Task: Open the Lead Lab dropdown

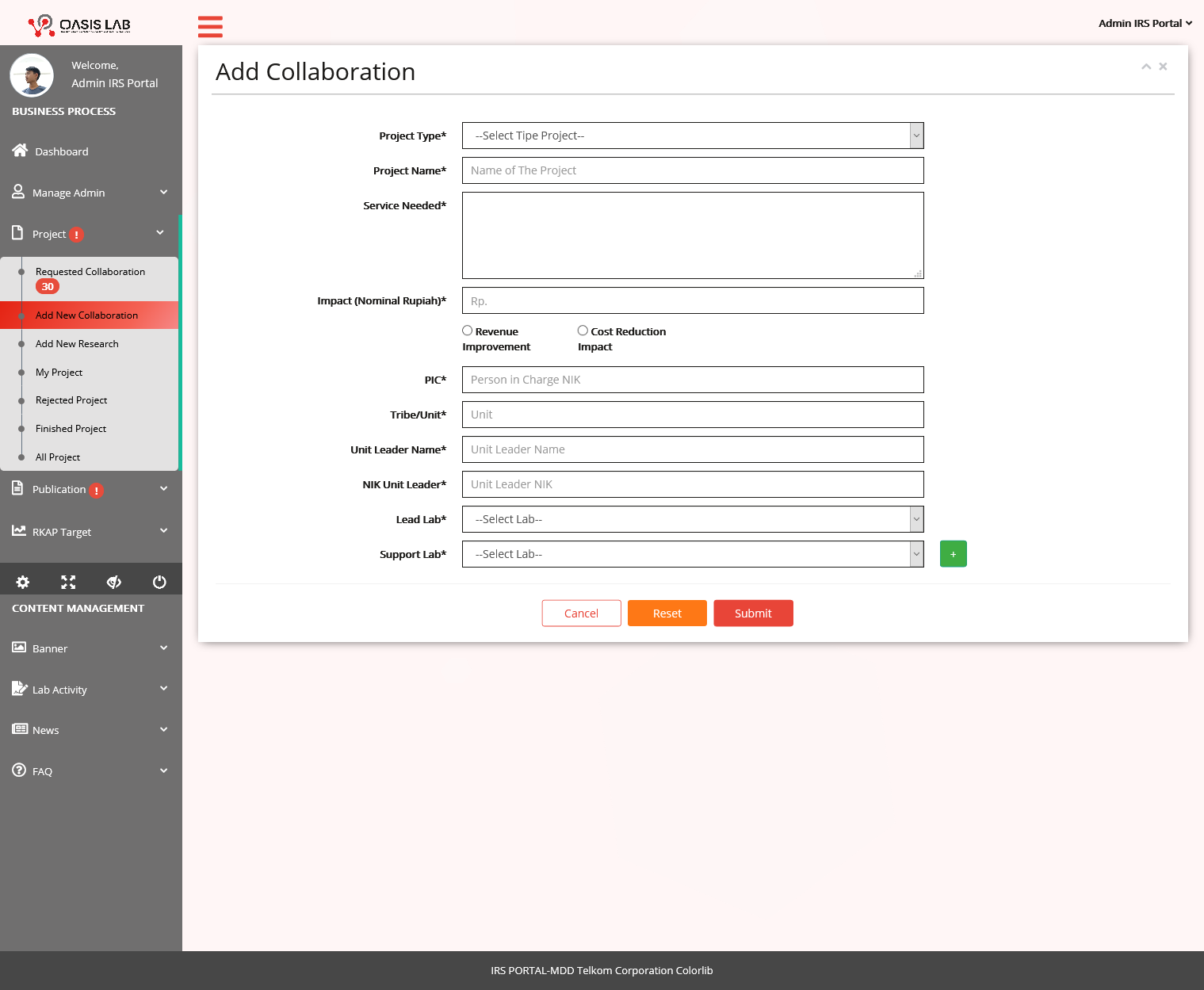Action: point(693,519)
